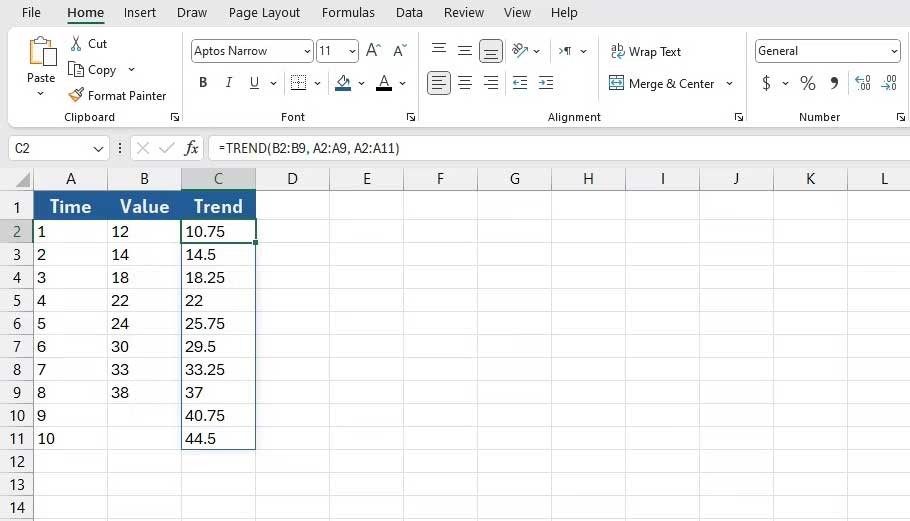The height and width of the screenshot is (521, 910).
Task: Click the Borders icon
Action: pyautogui.click(x=298, y=83)
